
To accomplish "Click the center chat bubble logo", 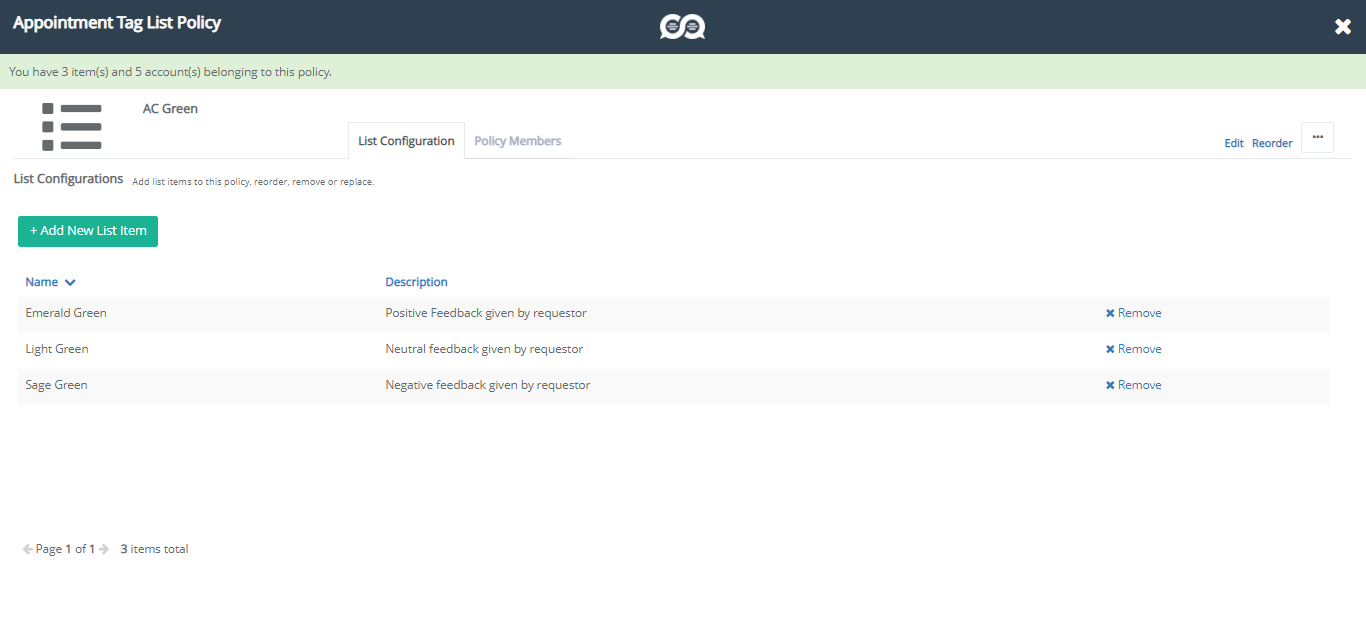I will click(682, 27).
